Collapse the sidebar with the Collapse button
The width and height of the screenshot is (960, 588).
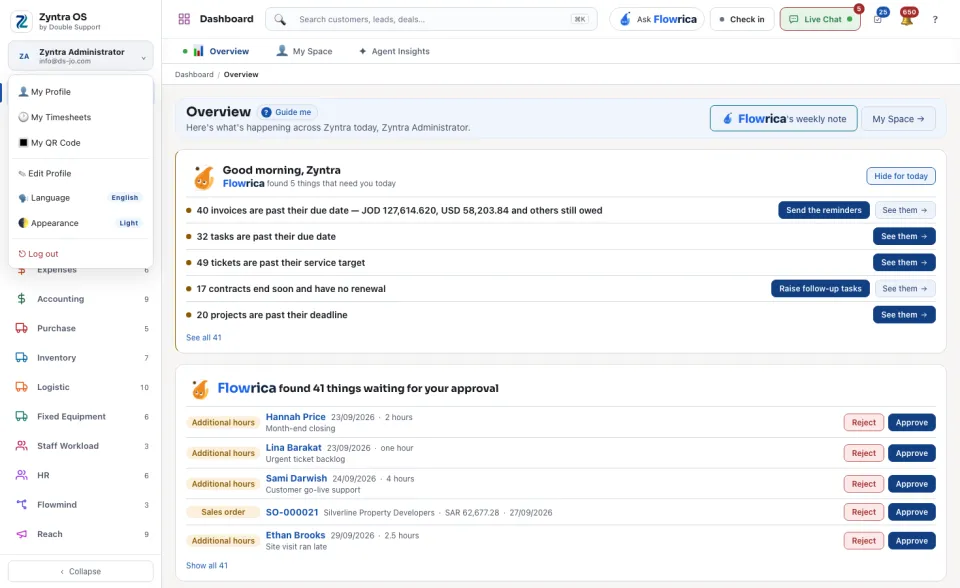tap(81, 571)
